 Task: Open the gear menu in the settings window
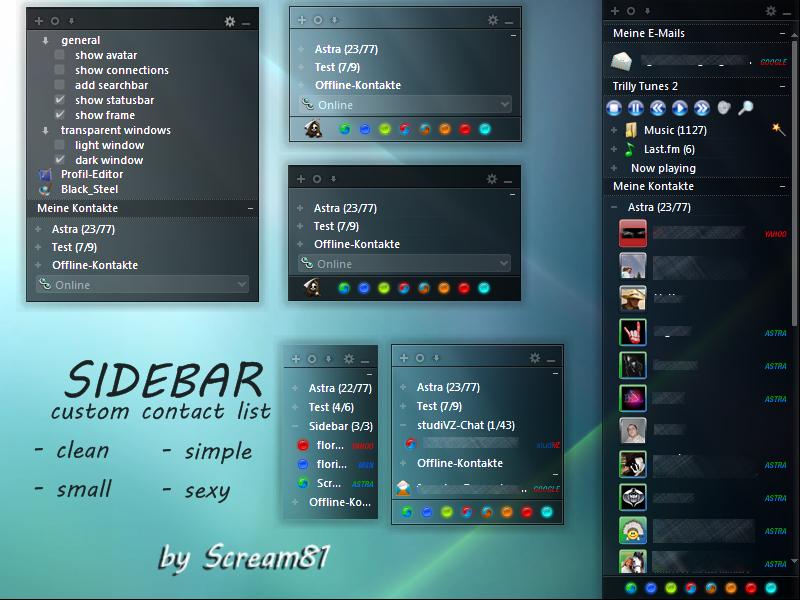pos(230,21)
